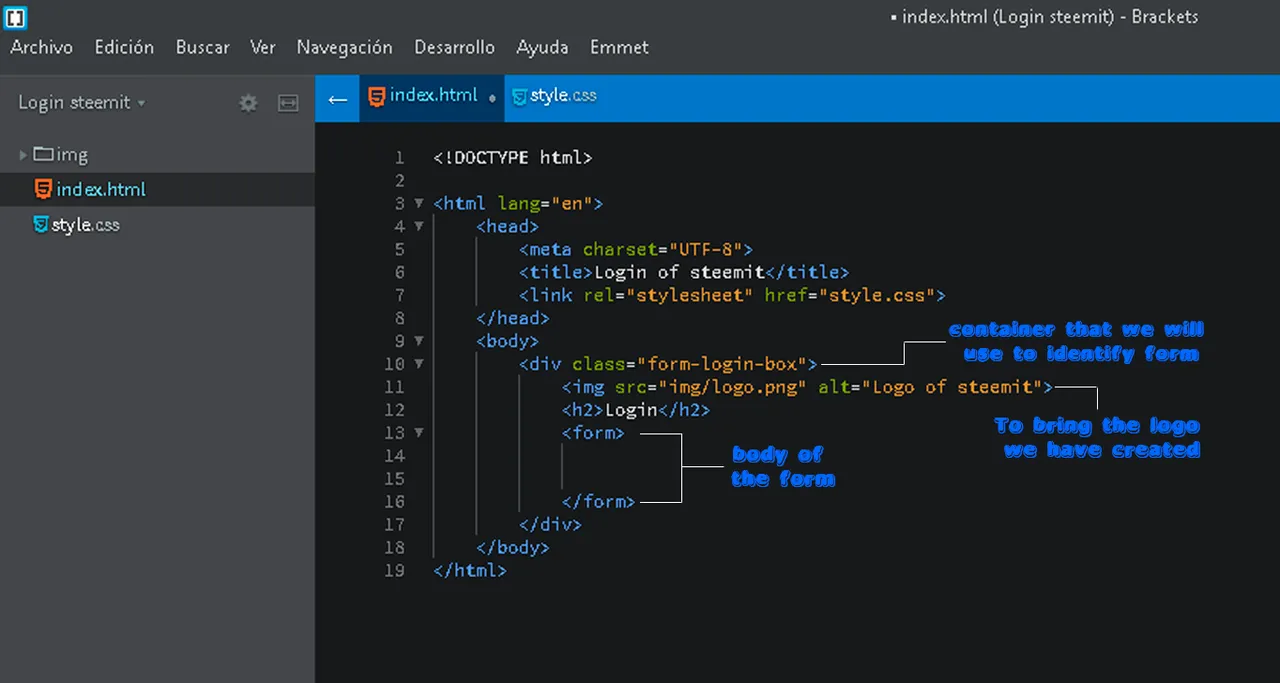Screen dimensions: 1280x683
Task: Click title text Login of steemit
Action: point(679,272)
